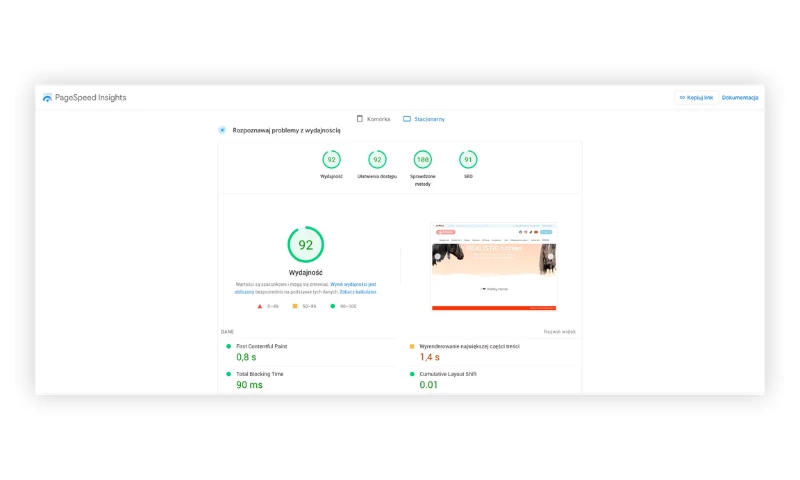Open the Zobacz kalkulator link

(358, 291)
